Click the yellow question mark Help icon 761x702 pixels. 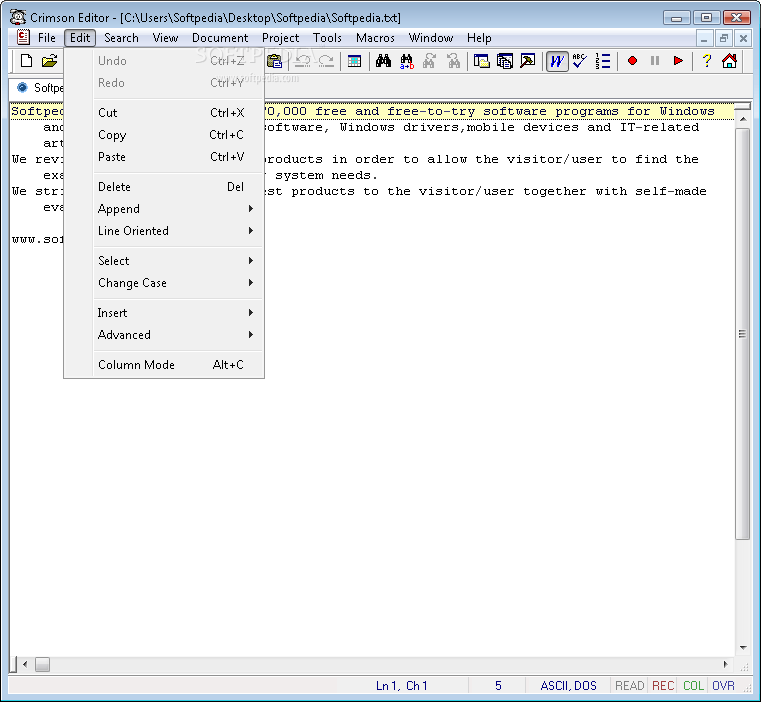coord(707,61)
